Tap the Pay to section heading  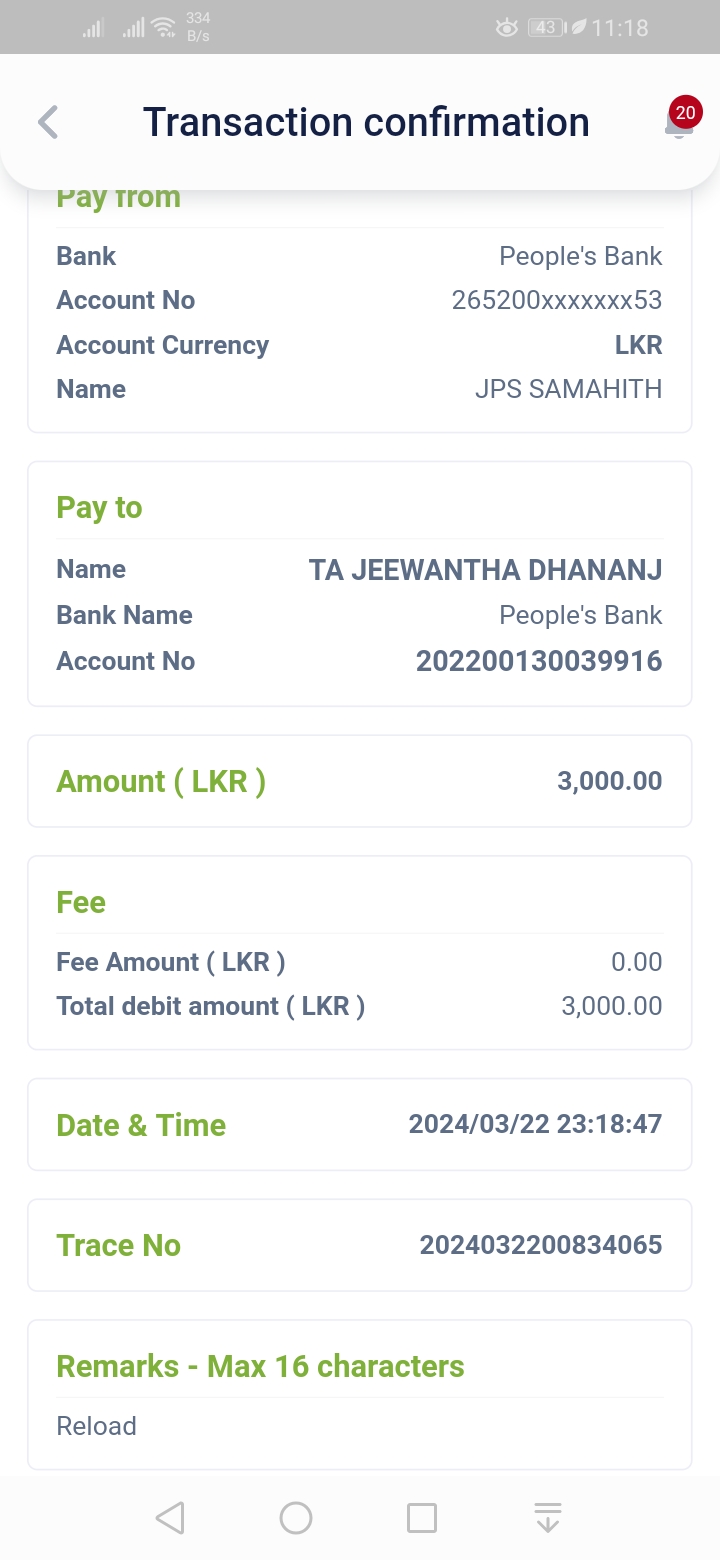tap(99, 508)
